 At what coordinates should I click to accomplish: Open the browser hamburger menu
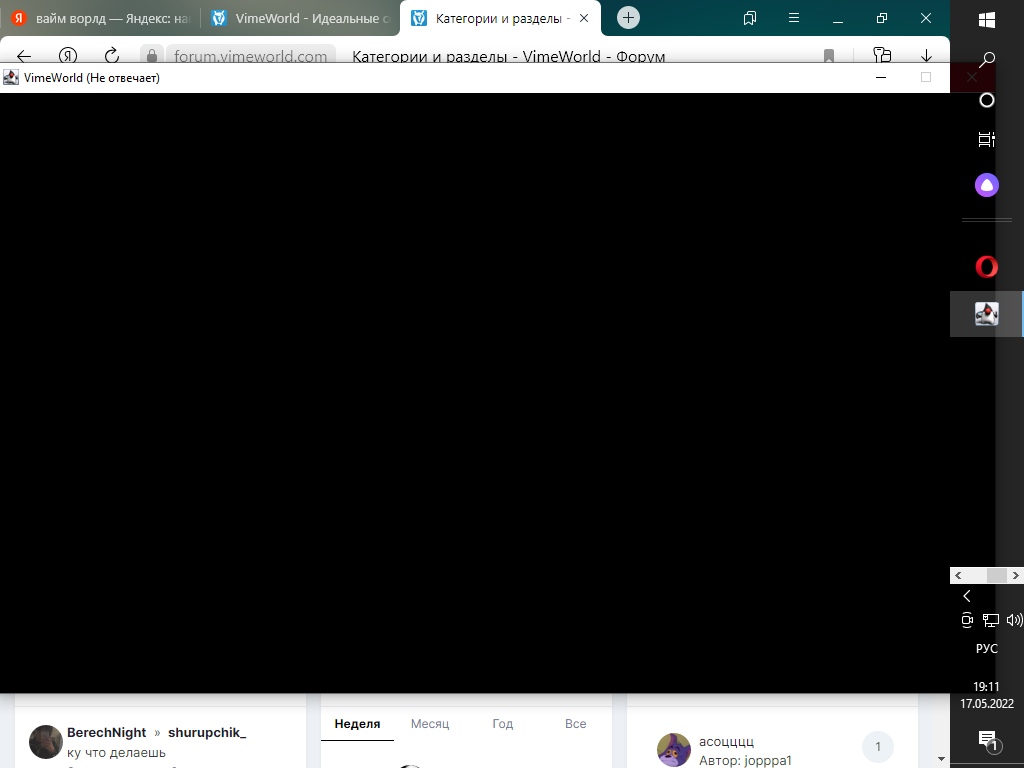tap(794, 18)
